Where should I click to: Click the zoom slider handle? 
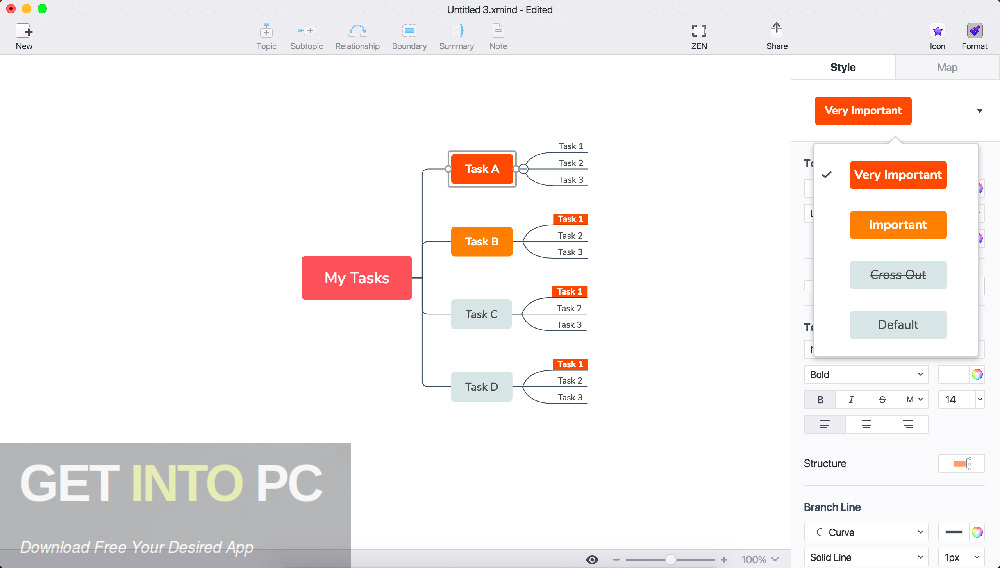(670, 559)
